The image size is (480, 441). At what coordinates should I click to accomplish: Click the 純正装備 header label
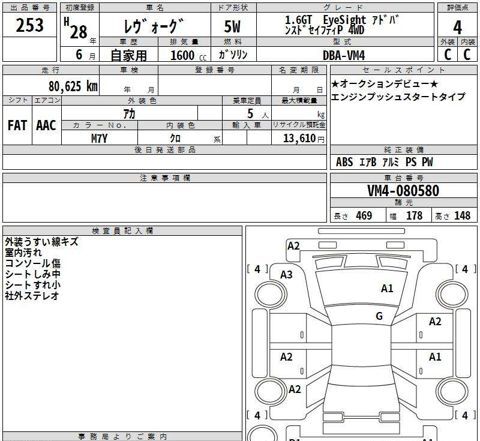click(404, 150)
